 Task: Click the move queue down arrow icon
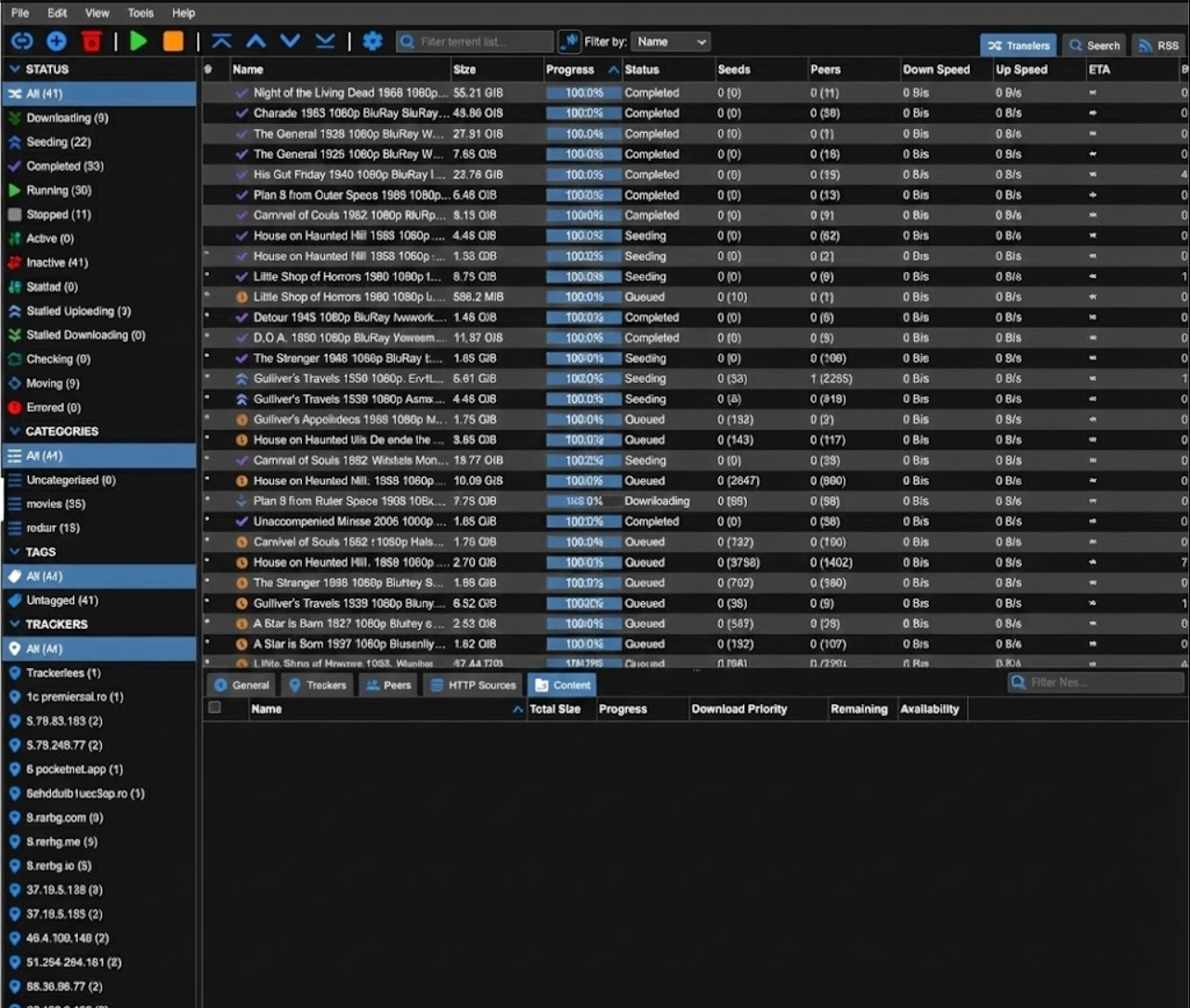(x=291, y=41)
